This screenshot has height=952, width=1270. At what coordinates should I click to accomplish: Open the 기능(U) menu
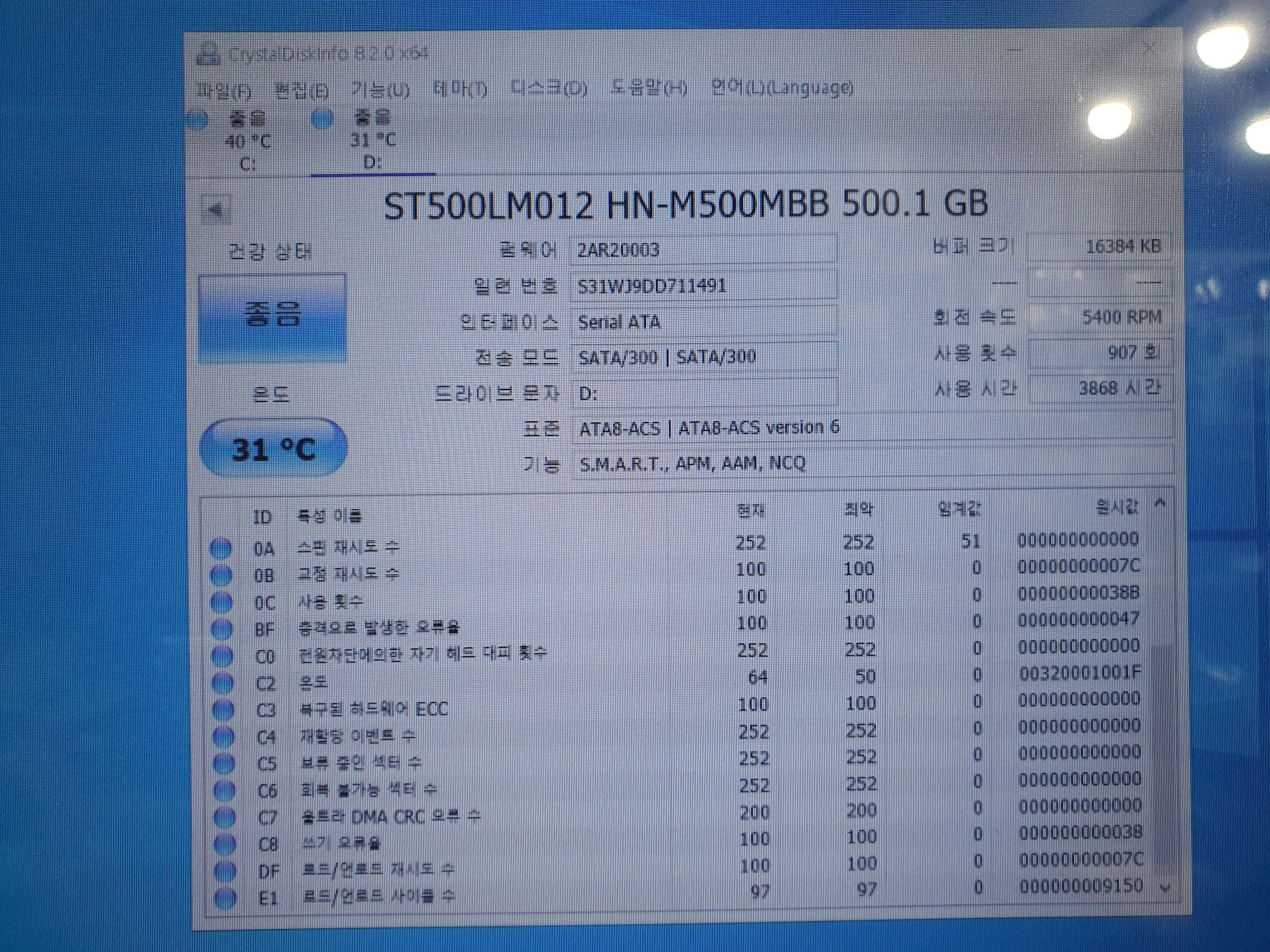(381, 89)
